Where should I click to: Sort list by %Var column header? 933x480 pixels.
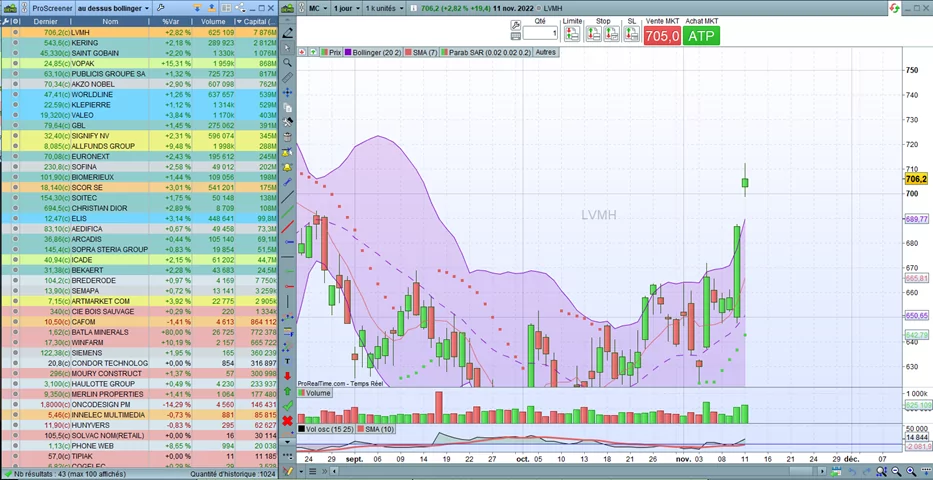(x=171, y=21)
